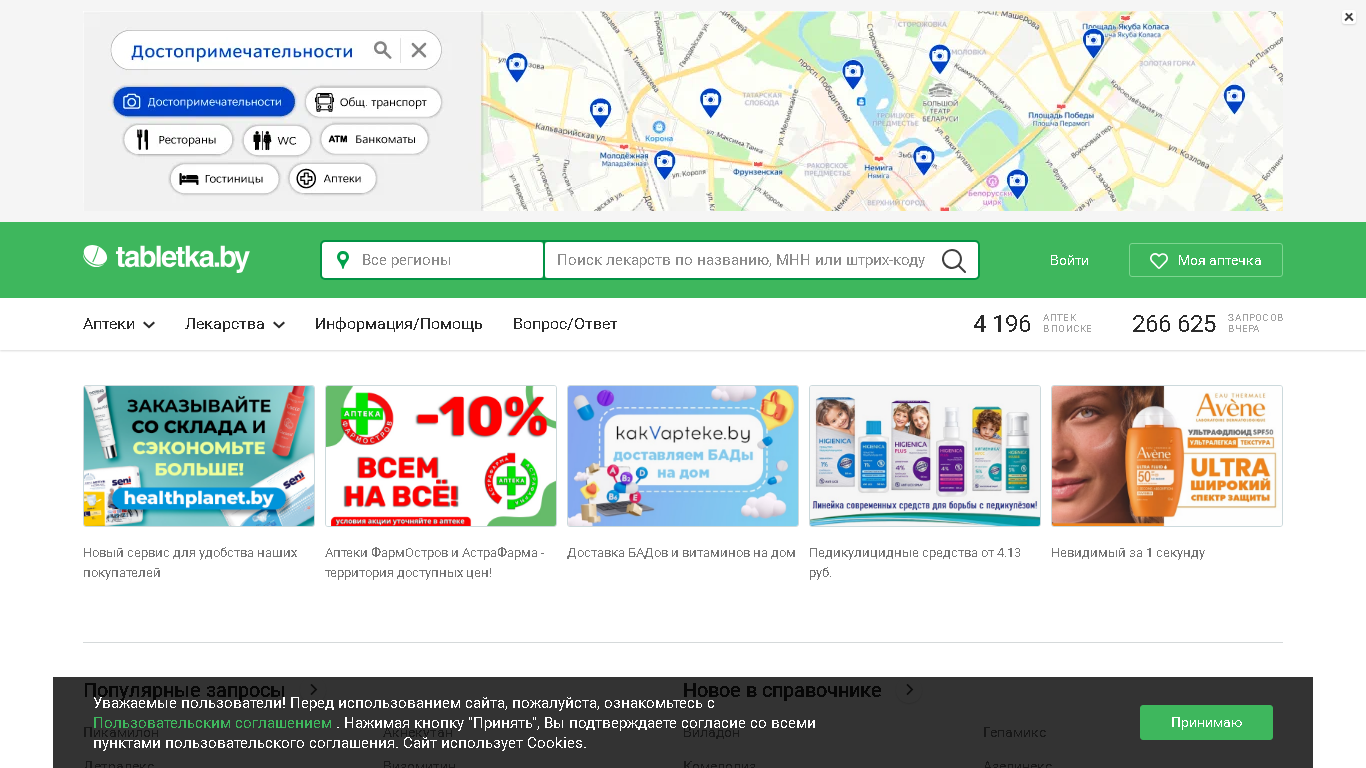Select the Аптеки filter chip in ad
This screenshot has height=768, width=1366.
[333, 178]
